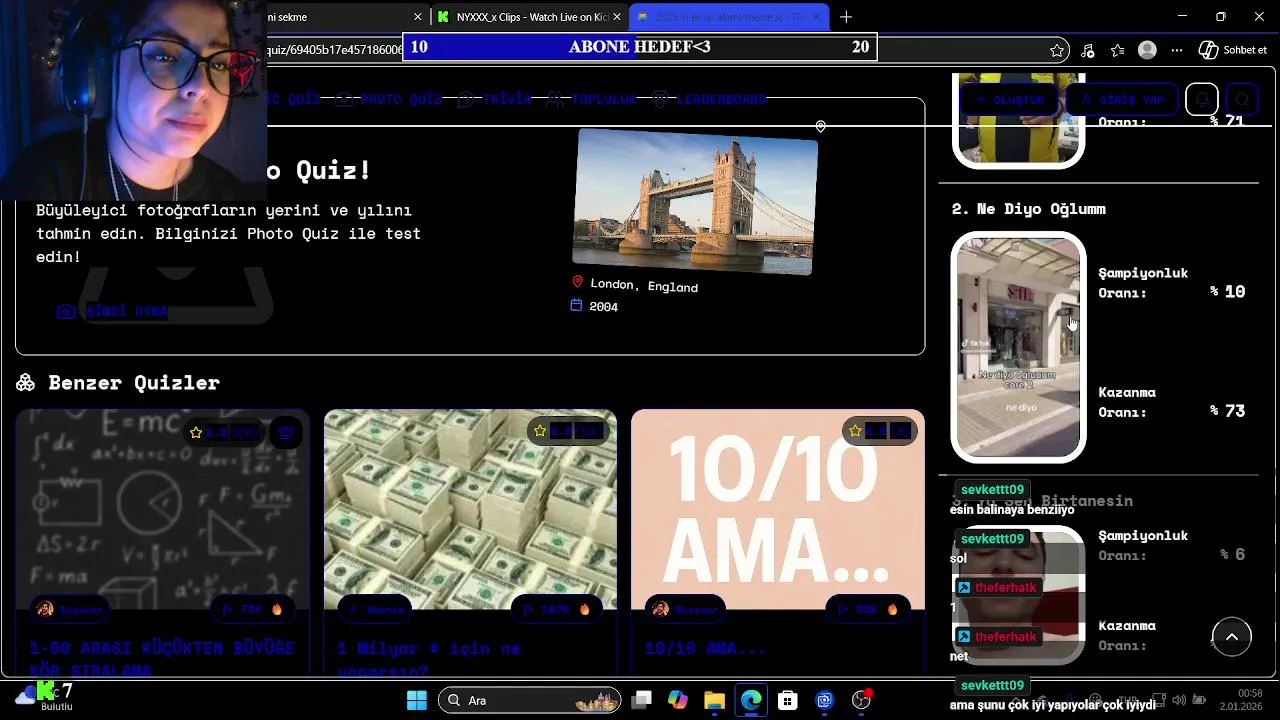
Task: Click the Giriş Yap login button
Action: [x=1122, y=99]
